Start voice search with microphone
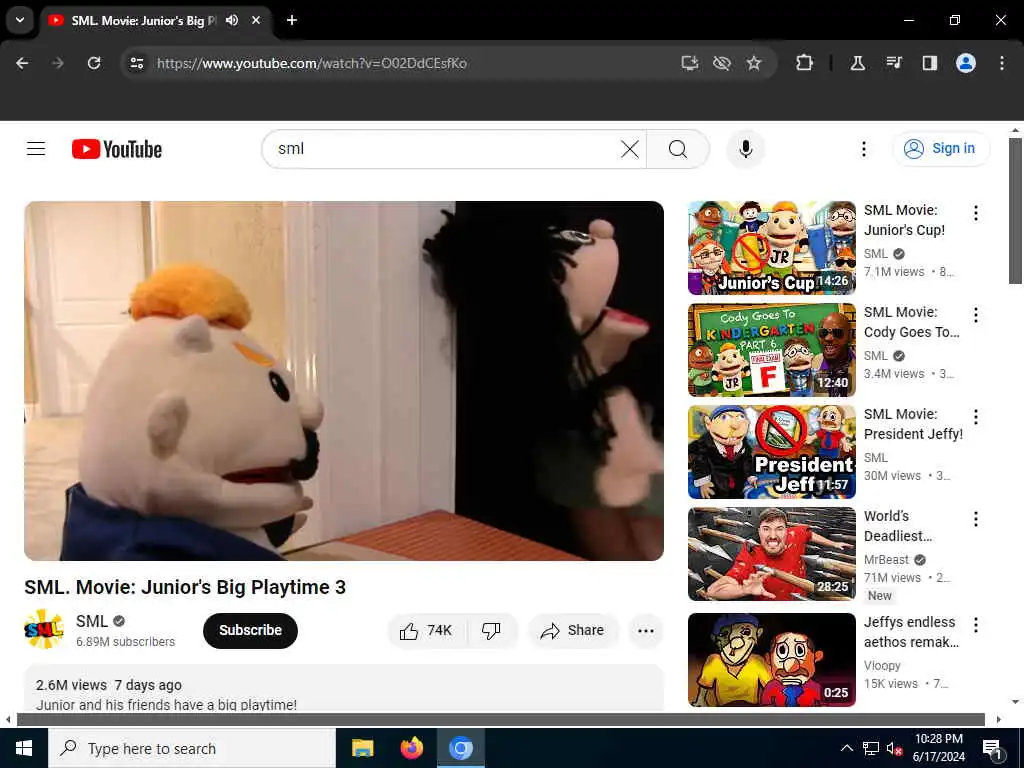1024x768 pixels. pyautogui.click(x=745, y=149)
